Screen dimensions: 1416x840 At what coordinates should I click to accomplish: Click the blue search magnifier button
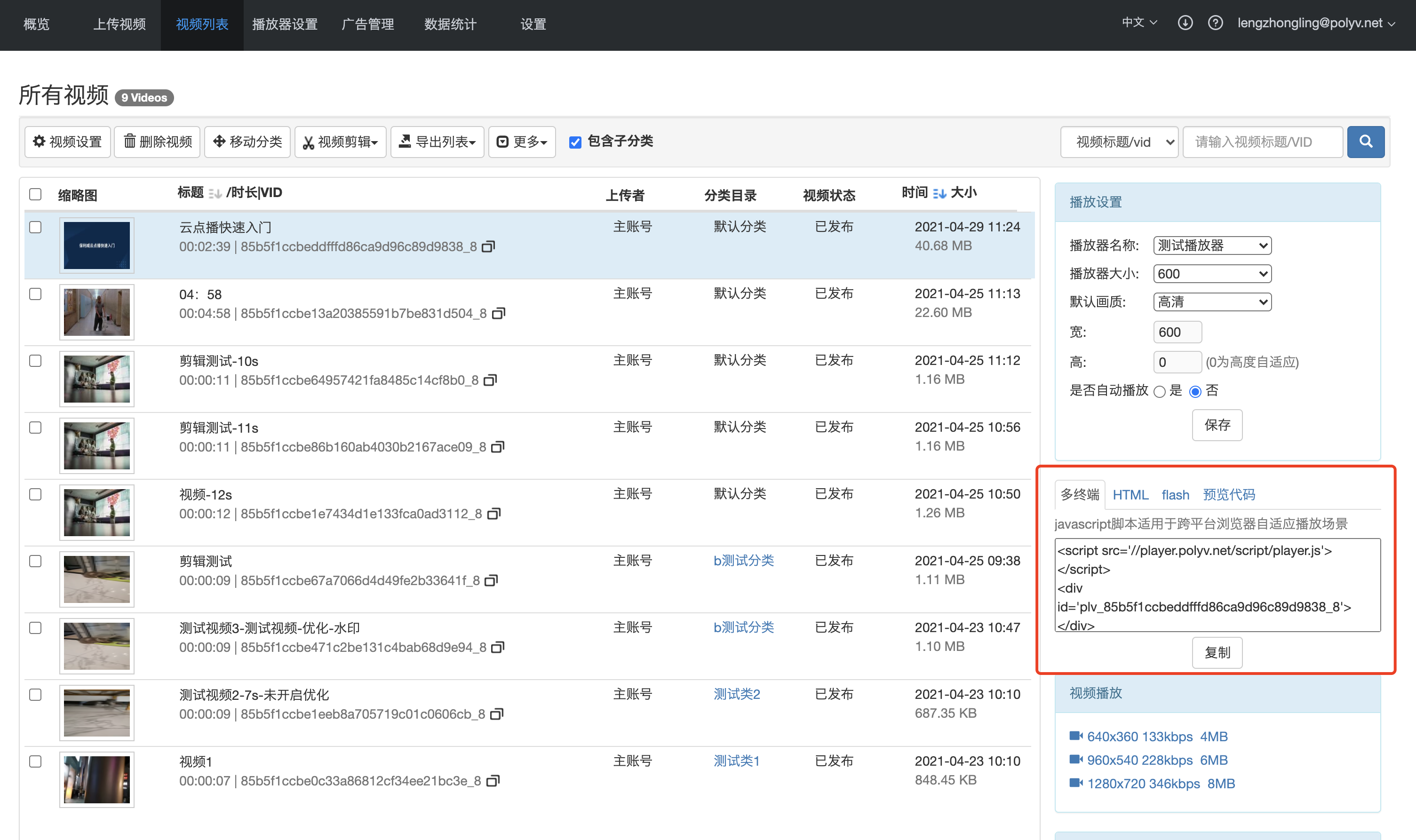tap(1366, 142)
